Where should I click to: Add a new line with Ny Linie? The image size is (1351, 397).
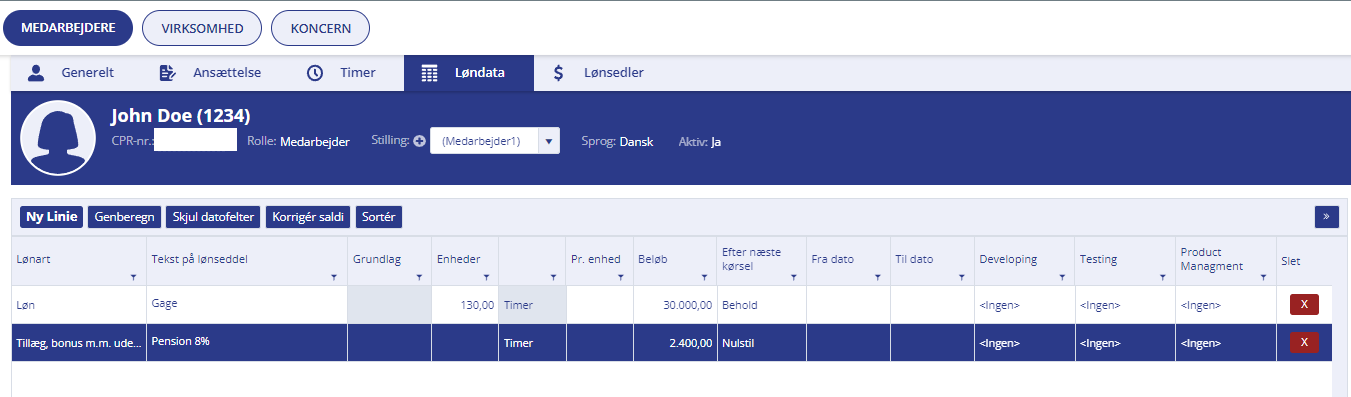[x=51, y=217]
